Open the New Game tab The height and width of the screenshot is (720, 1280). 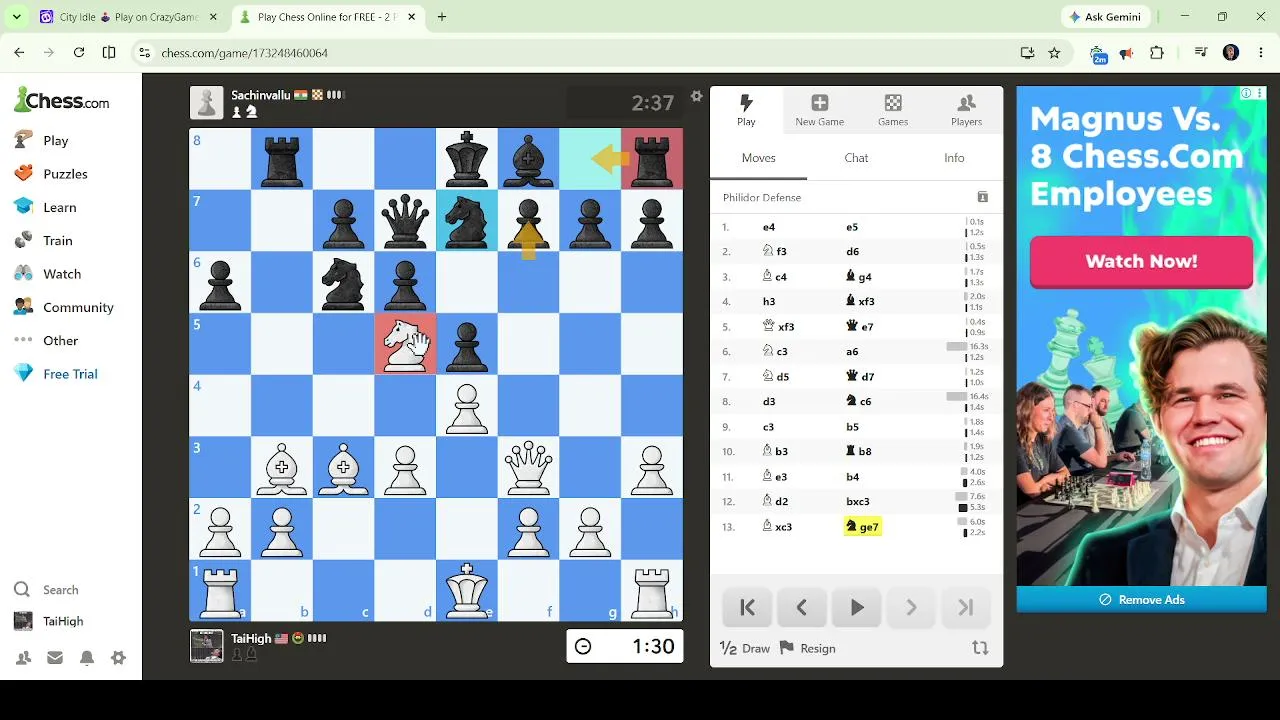click(x=820, y=110)
